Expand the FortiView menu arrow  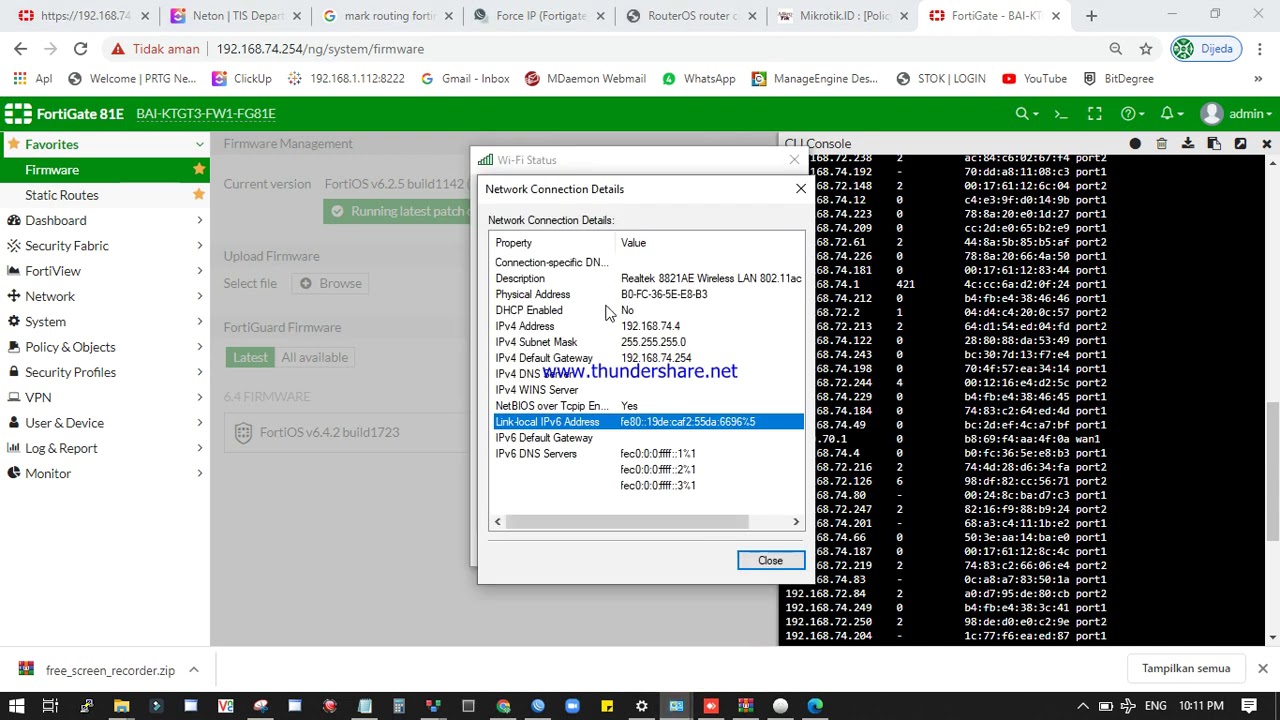click(199, 271)
